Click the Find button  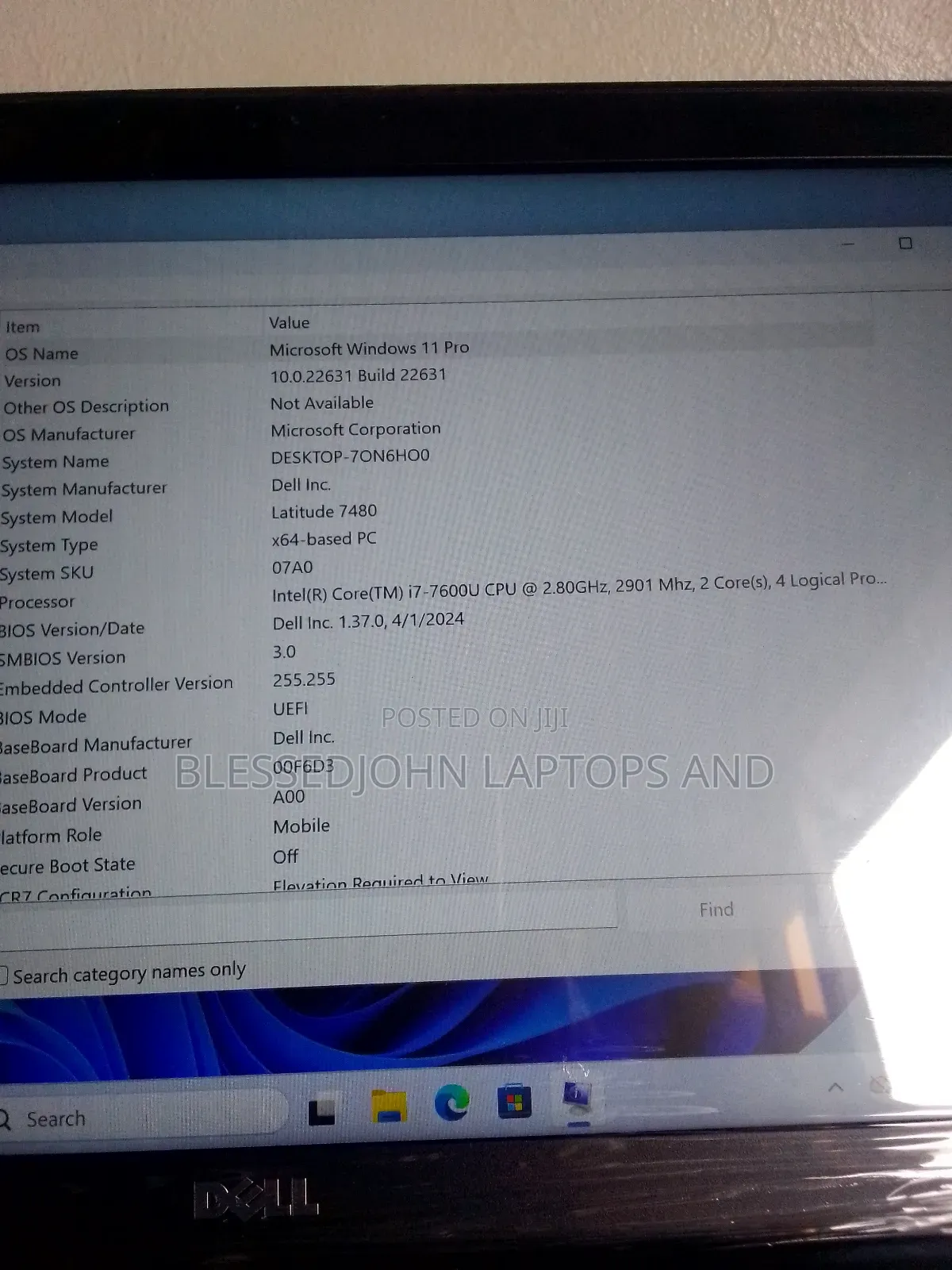coord(716,910)
